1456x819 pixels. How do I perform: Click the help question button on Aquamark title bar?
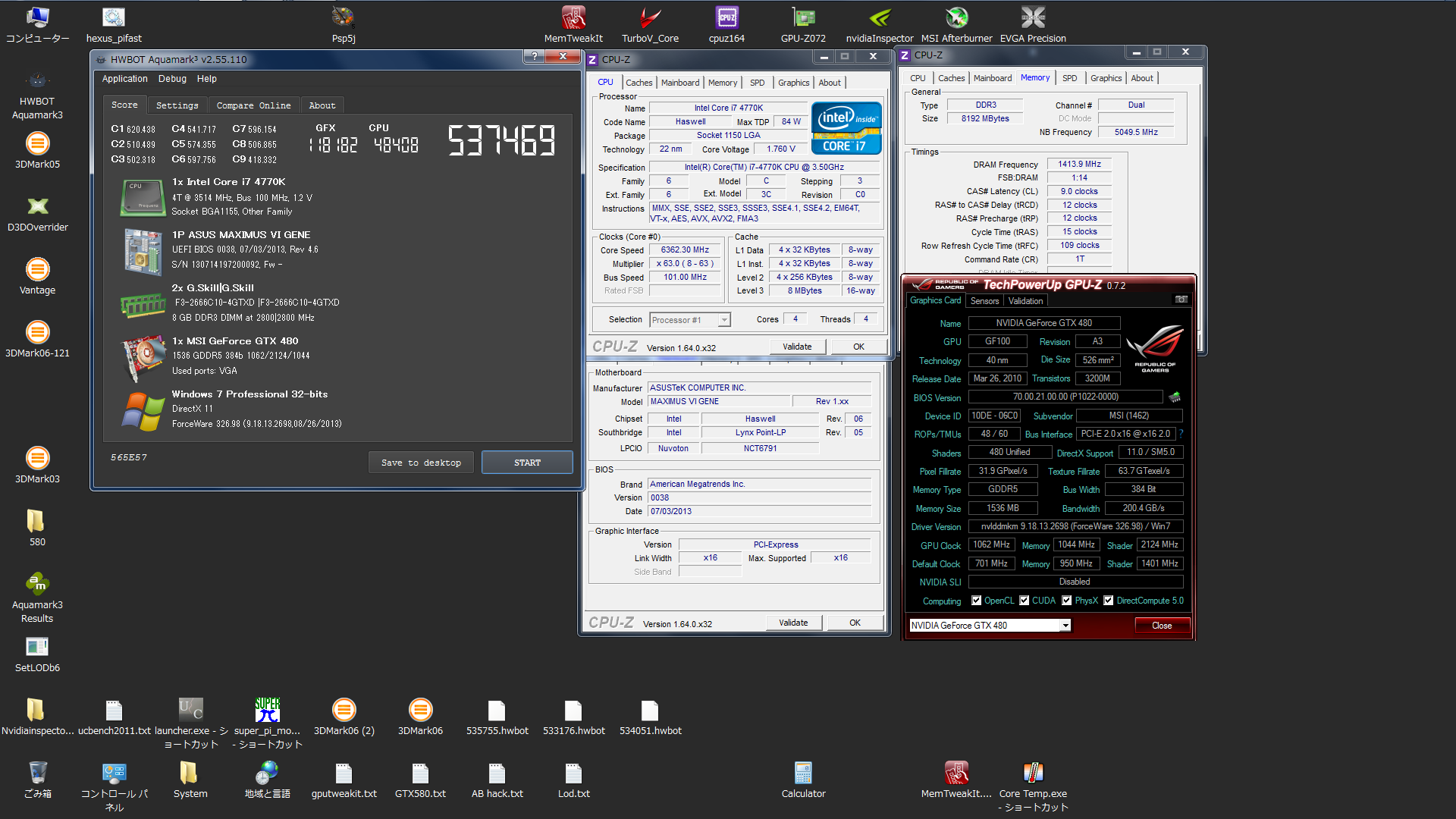pyautogui.click(x=534, y=56)
